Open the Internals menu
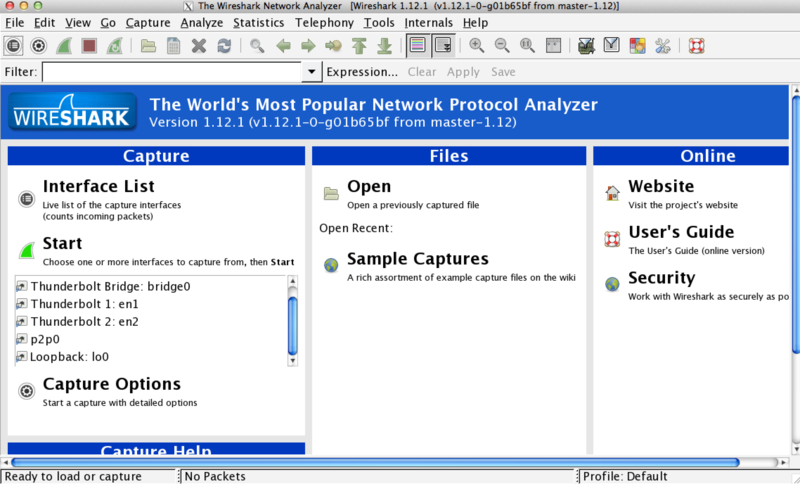Image resolution: width=800 pixels, height=484 pixels. point(429,22)
